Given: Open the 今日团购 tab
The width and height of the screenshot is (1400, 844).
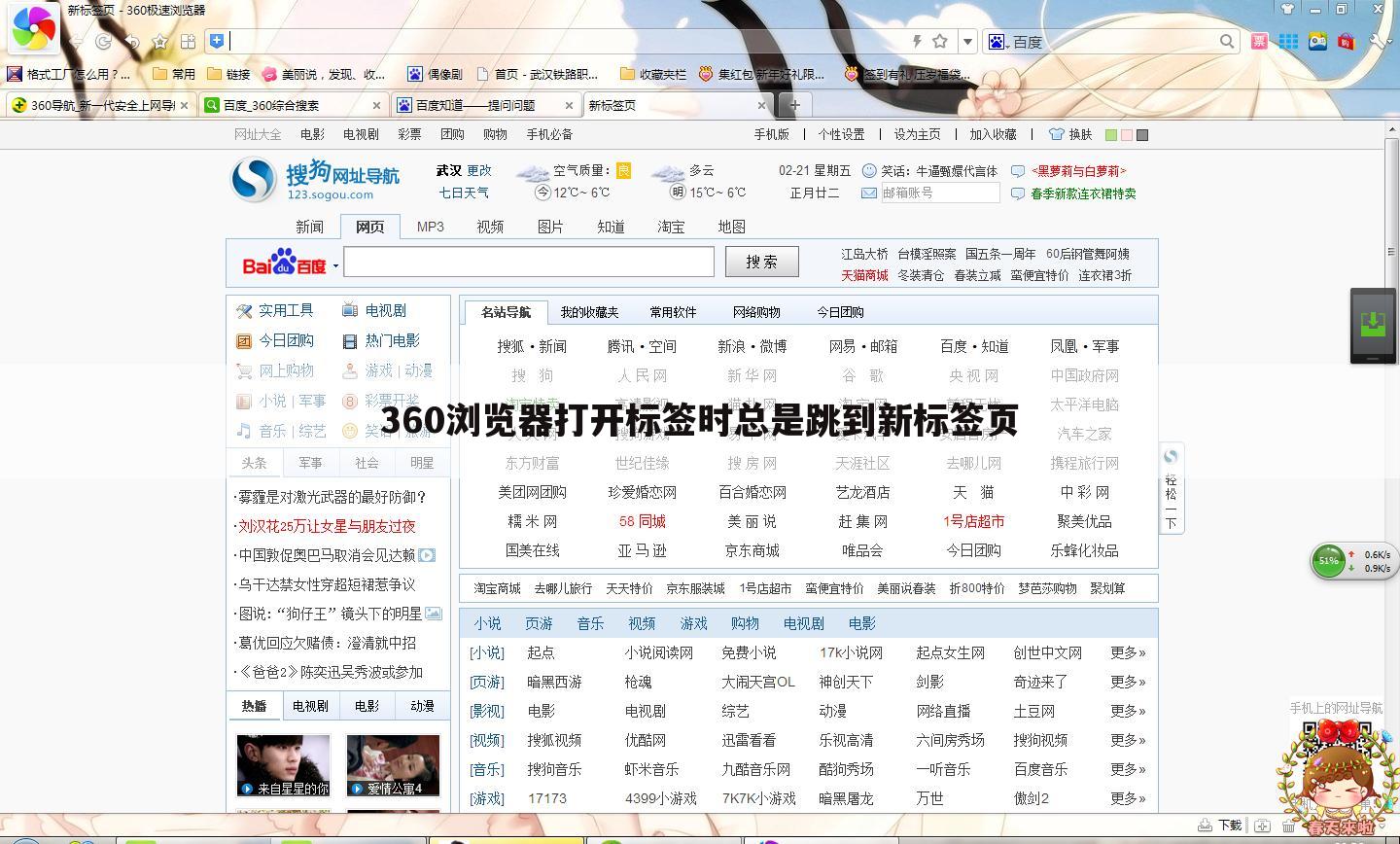Looking at the screenshot, I should [840, 312].
